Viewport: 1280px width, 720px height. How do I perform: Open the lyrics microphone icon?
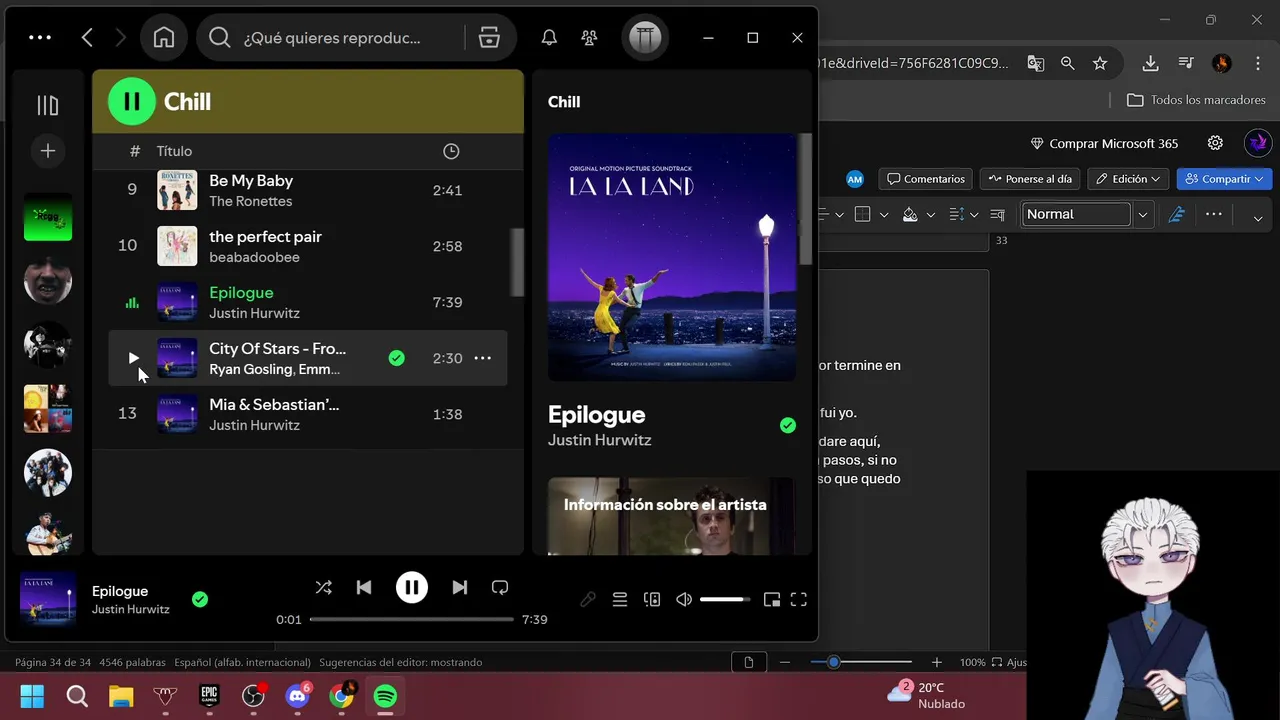click(588, 600)
